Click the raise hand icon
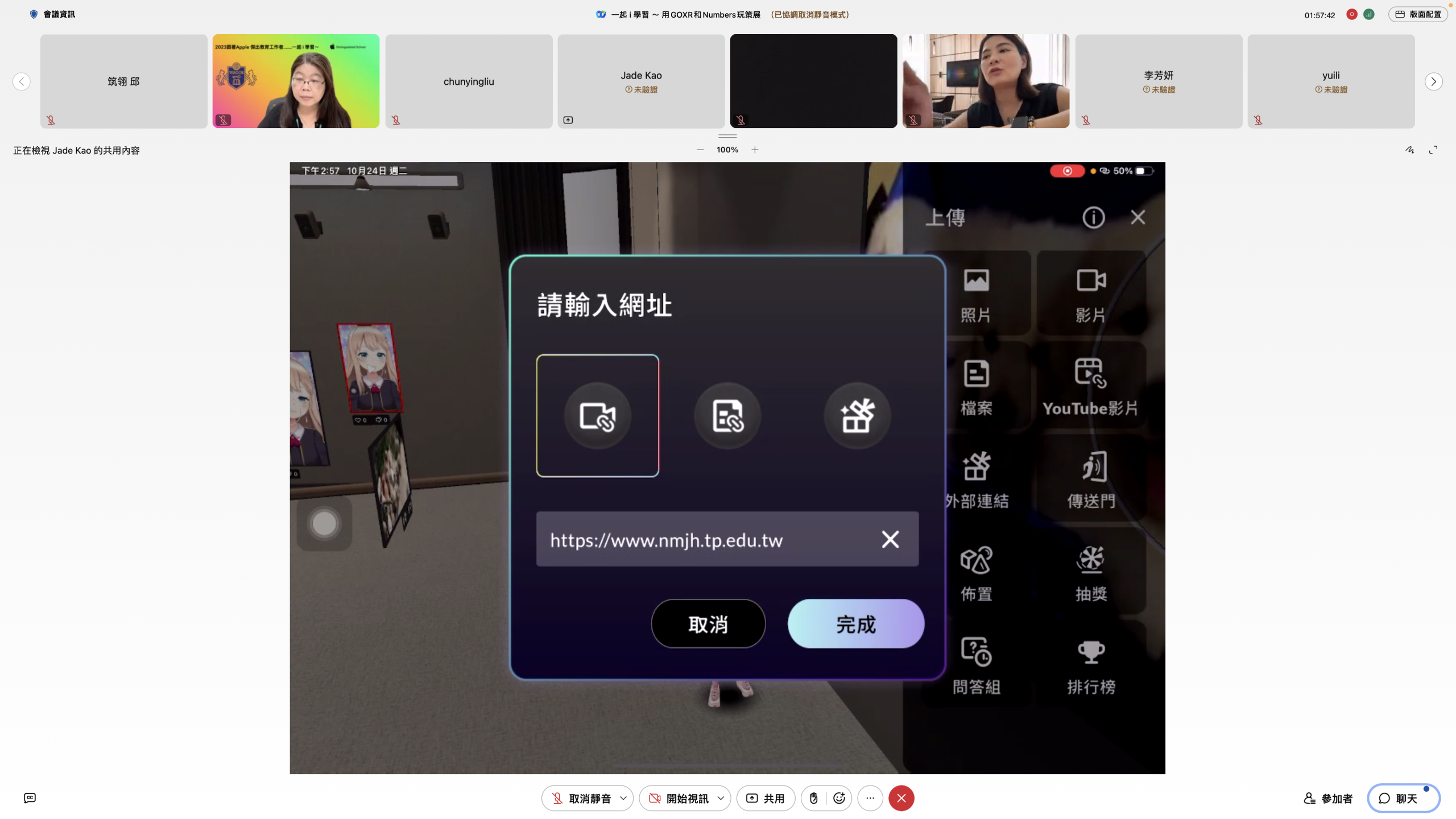The image size is (1456, 819). click(813, 798)
